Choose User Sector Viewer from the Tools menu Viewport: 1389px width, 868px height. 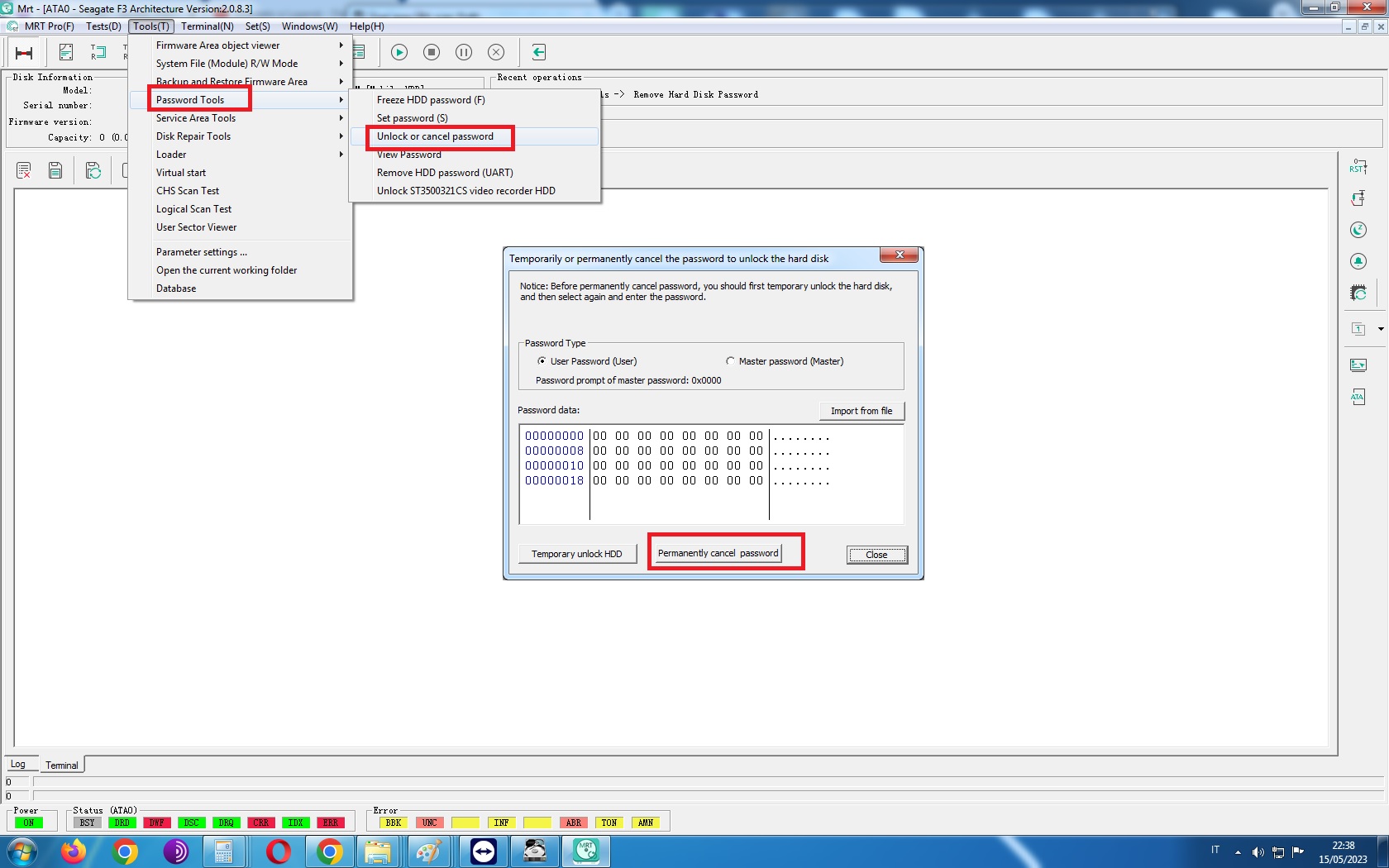tap(240, 227)
